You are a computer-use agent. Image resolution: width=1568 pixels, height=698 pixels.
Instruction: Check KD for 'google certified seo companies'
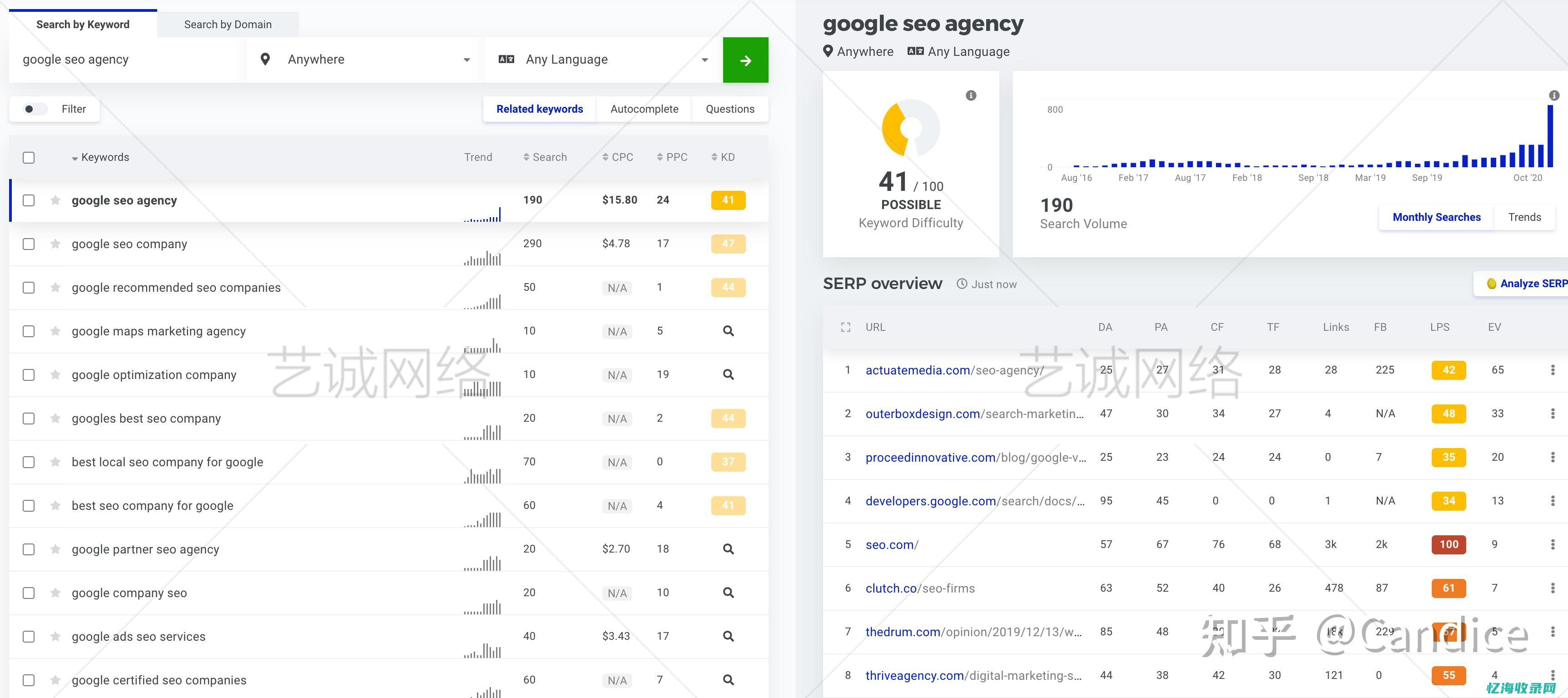(x=728, y=680)
